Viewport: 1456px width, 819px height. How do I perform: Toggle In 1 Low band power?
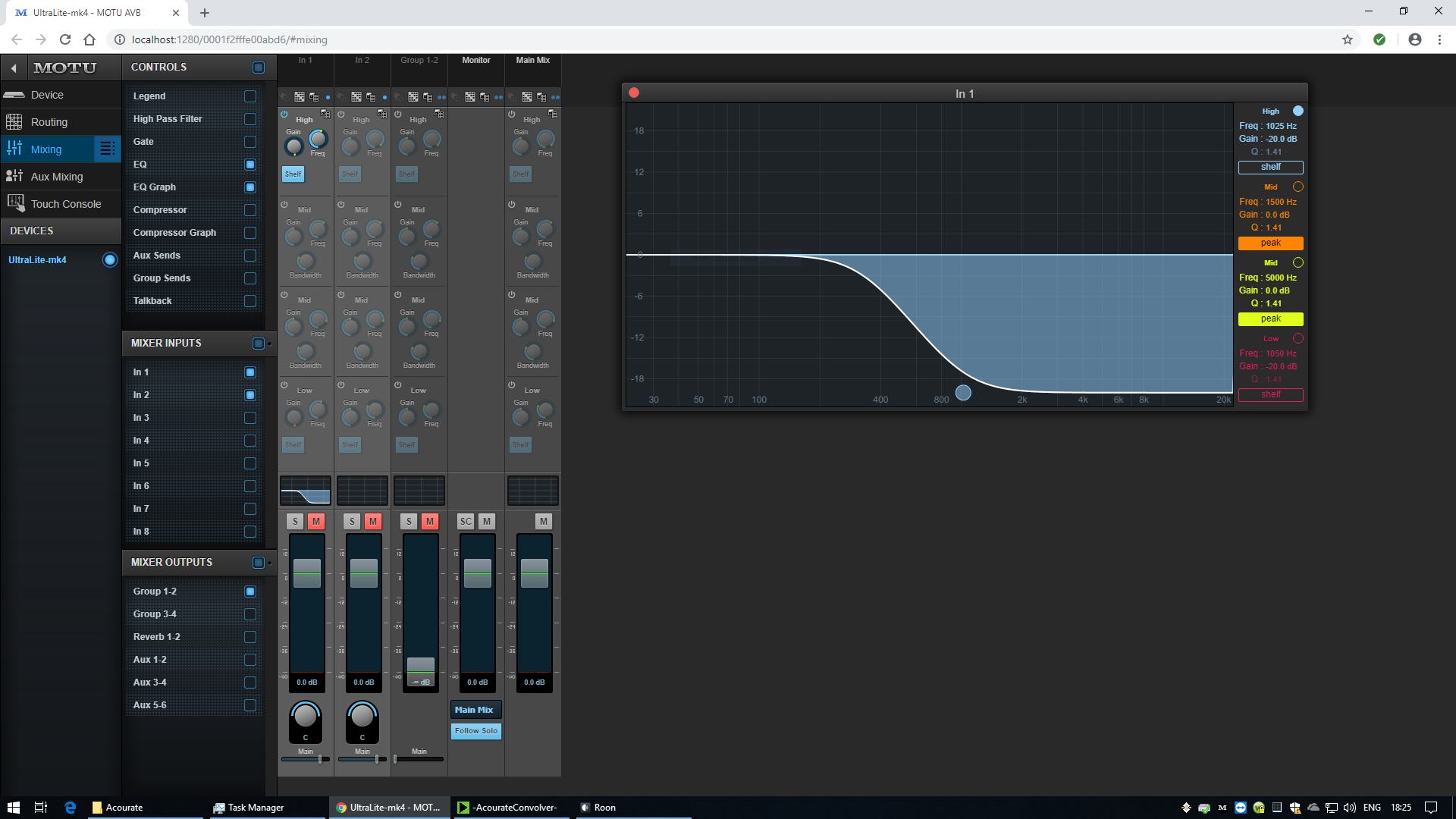[284, 385]
